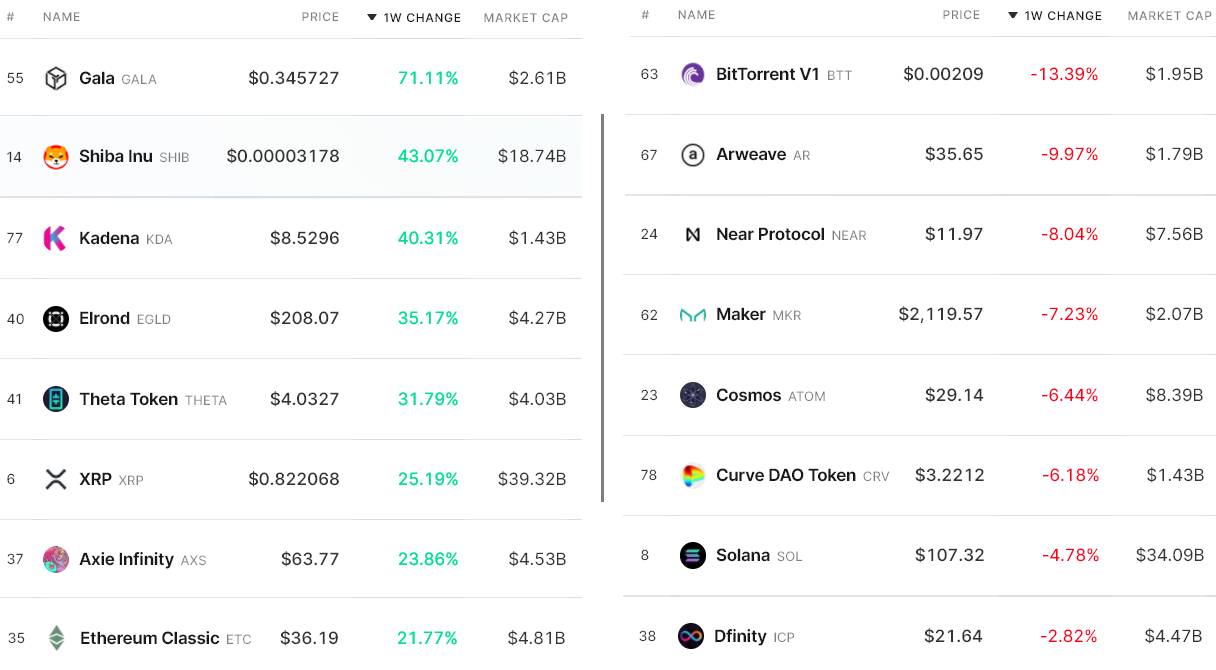Click the Theta Token icon

point(56,399)
